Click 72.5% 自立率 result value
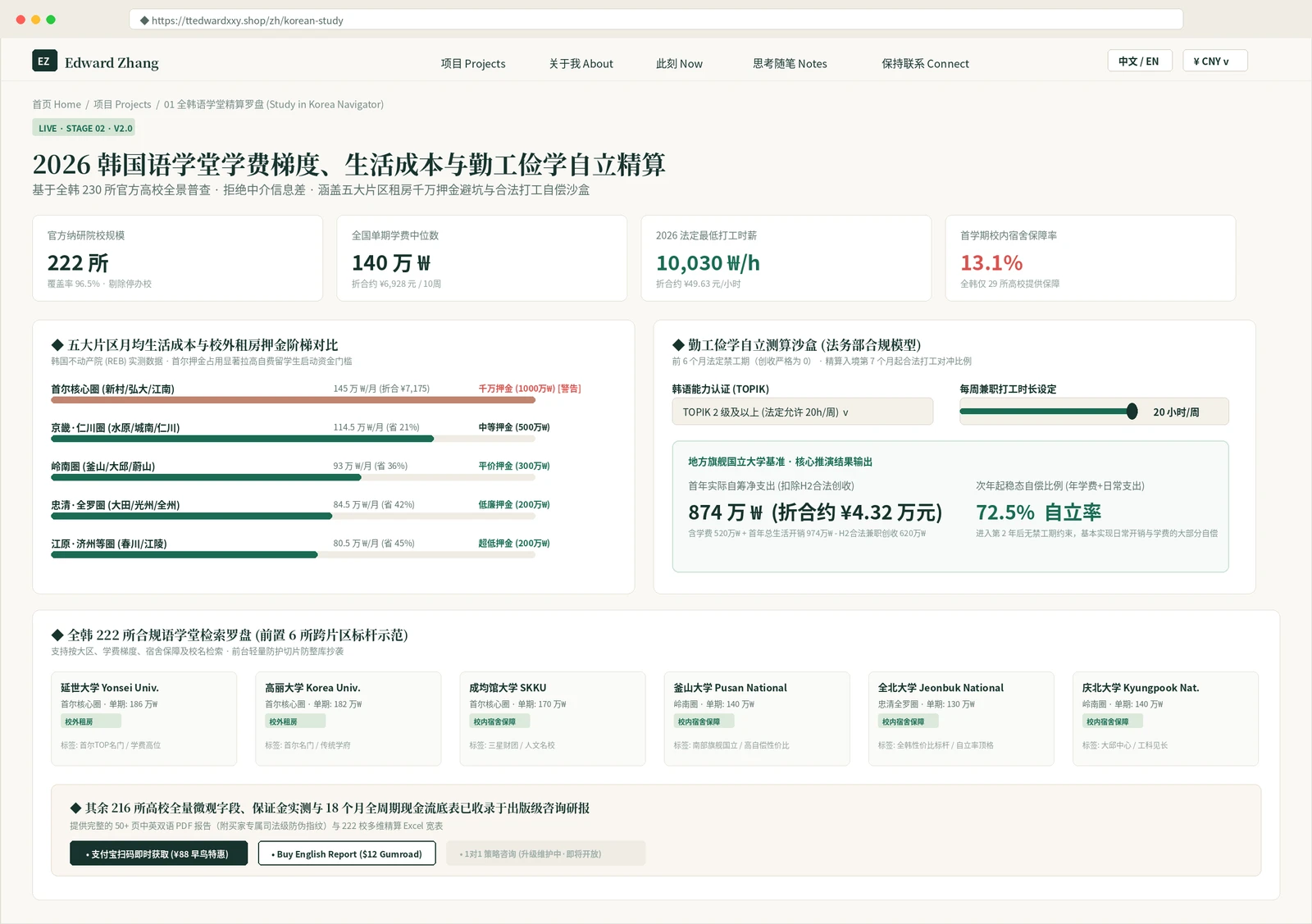Image resolution: width=1312 pixels, height=924 pixels. click(1038, 512)
